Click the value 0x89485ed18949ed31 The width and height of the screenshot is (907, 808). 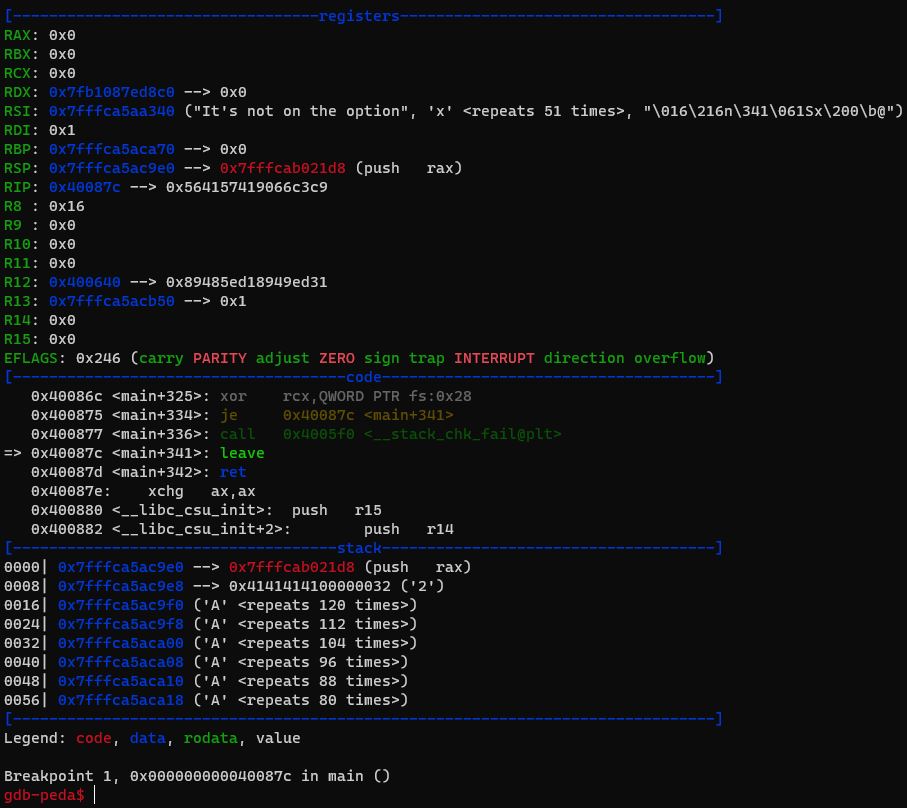[247, 282]
